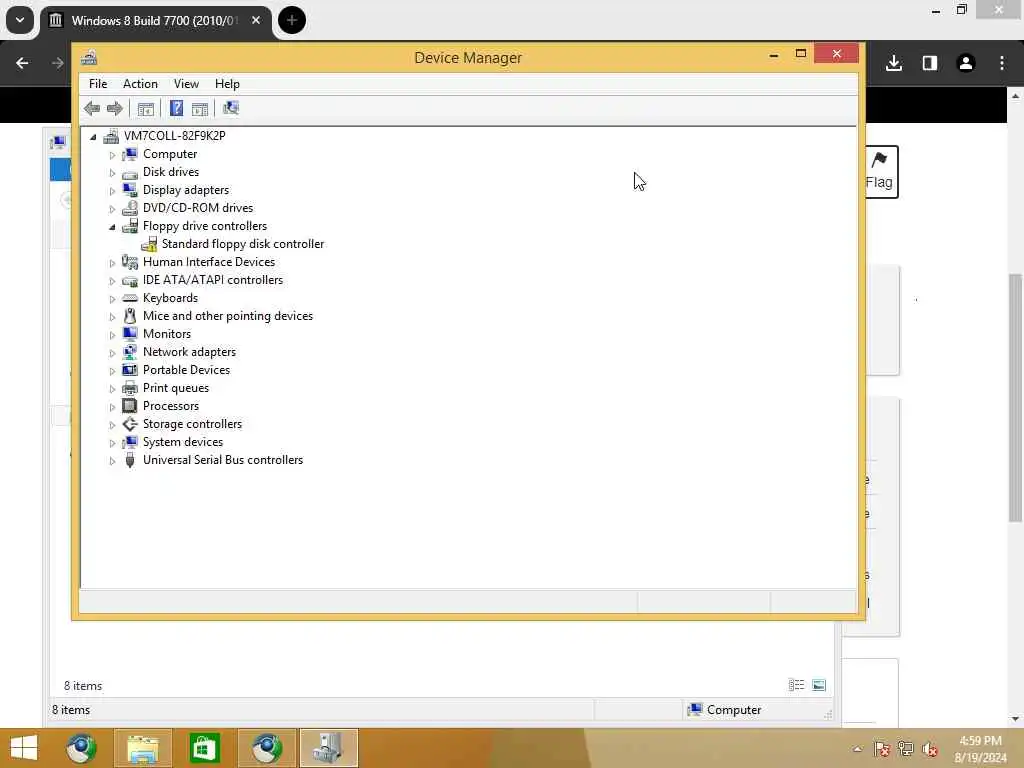
Task: Click the Keyboards icon
Action: tap(130, 298)
